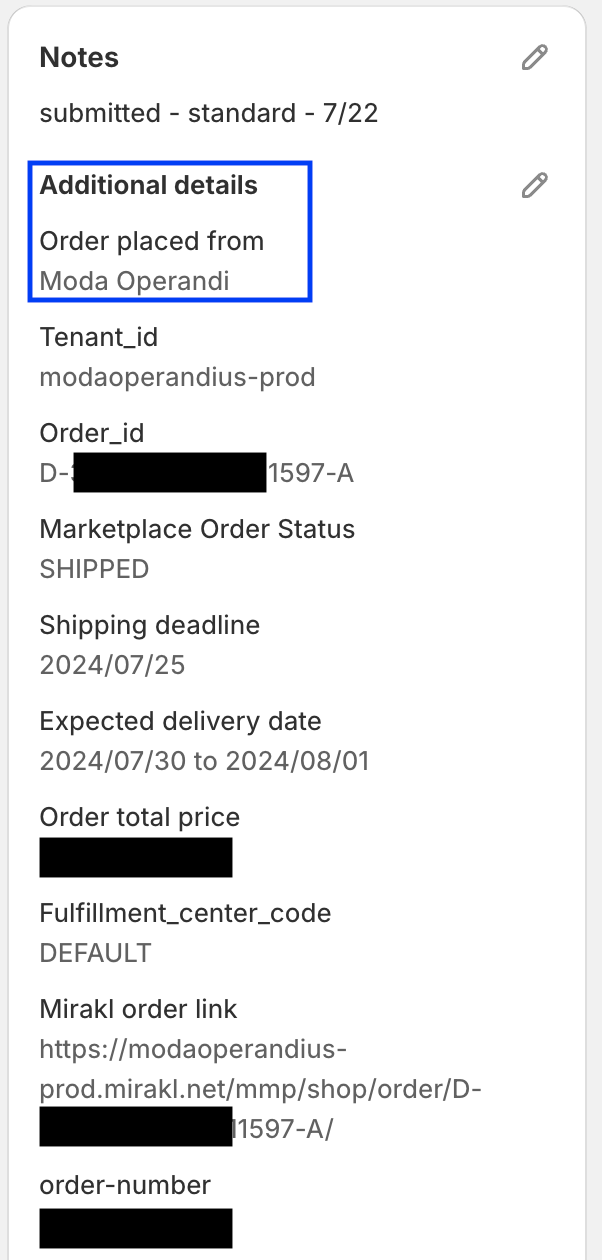This screenshot has height=1260, width=602.
Task: Click the Moda Operandi value
Action: [x=134, y=281]
